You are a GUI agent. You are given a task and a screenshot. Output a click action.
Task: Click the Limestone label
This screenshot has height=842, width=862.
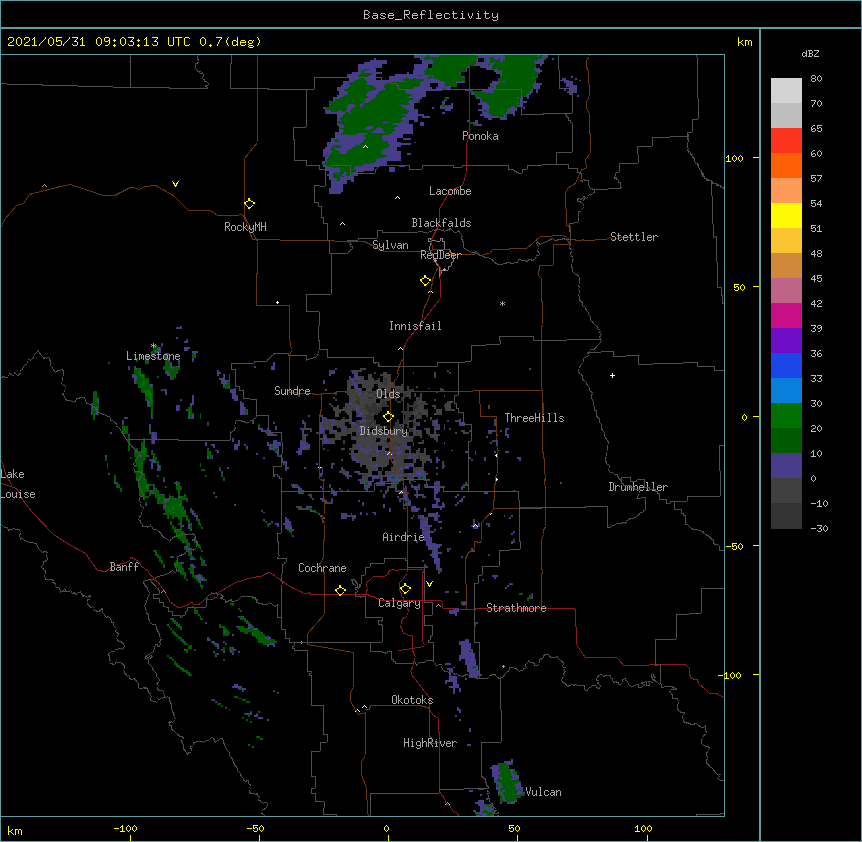point(153,356)
